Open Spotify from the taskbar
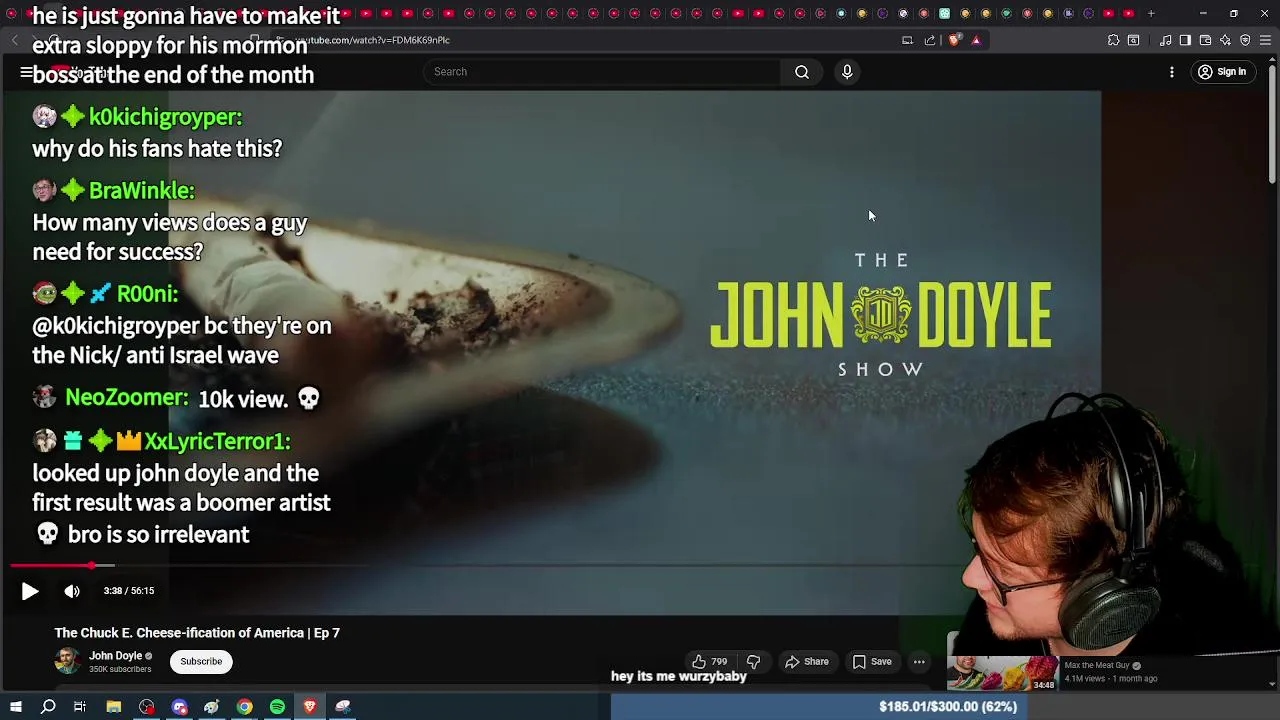This screenshot has width=1280, height=720. pyautogui.click(x=277, y=707)
